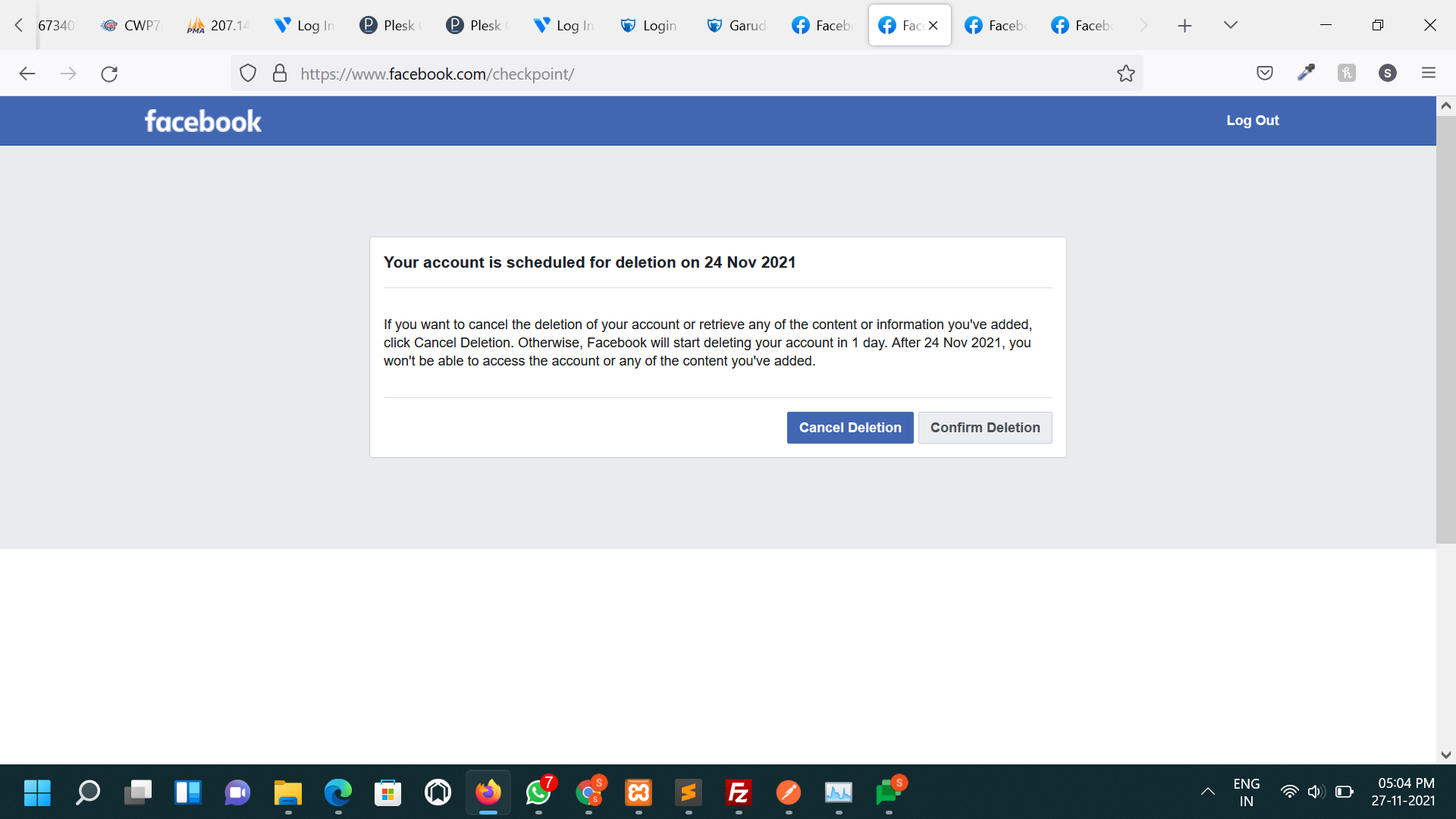Open File Explorer from taskbar

pos(288,793)
